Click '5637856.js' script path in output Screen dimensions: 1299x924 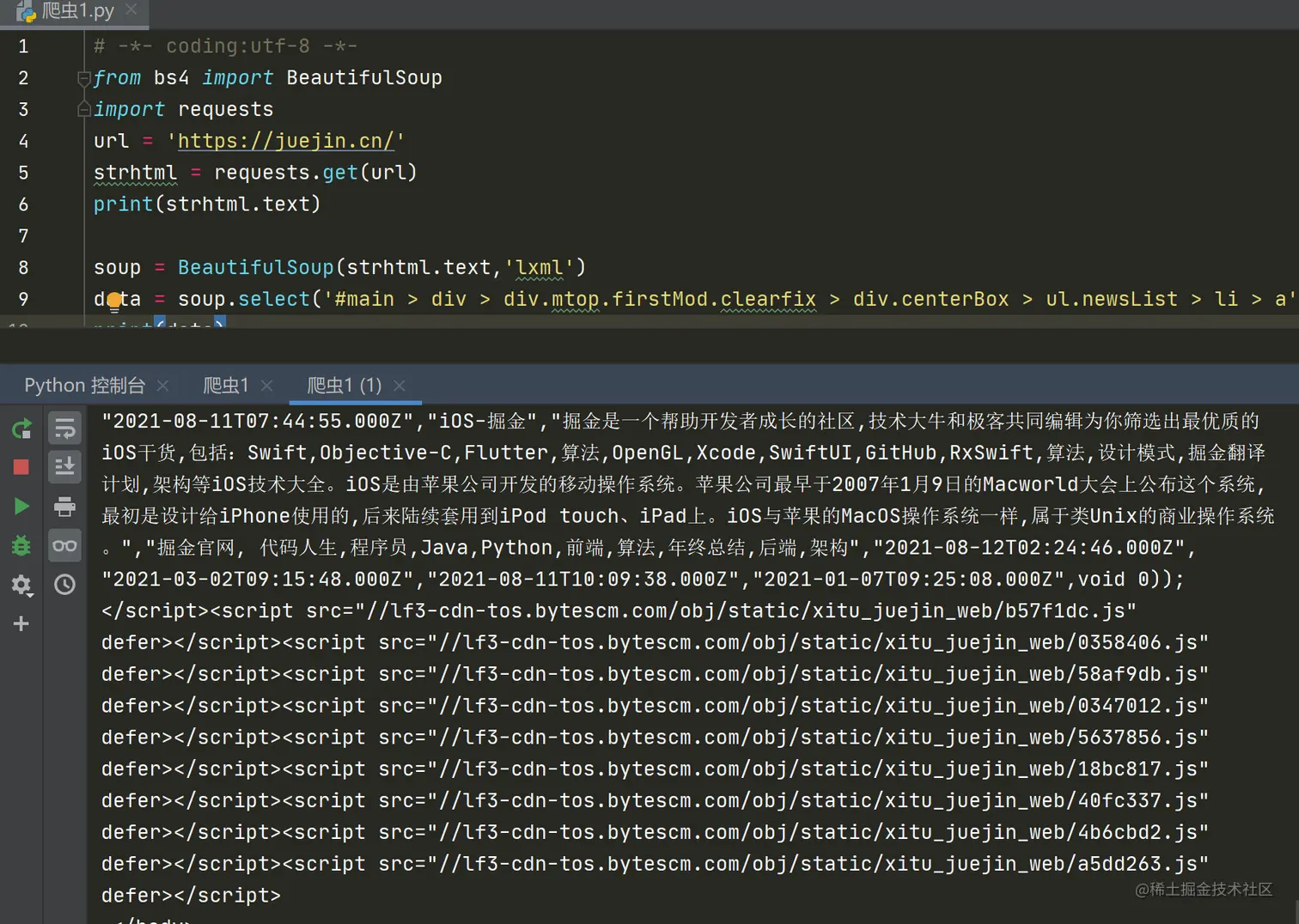pos(1137,738)
